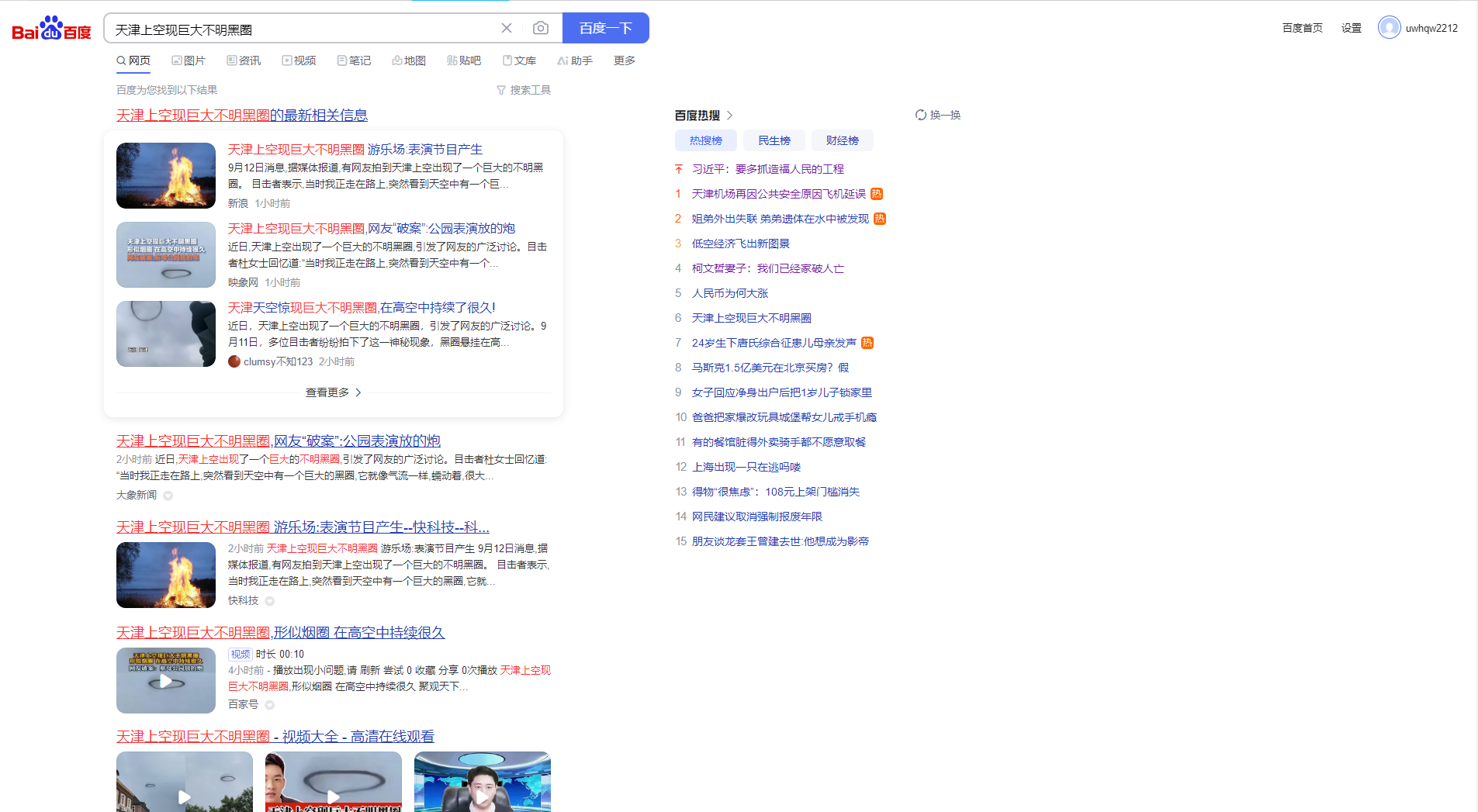
Task: Switch to the 资讯 tab
Action: point(244,60)
